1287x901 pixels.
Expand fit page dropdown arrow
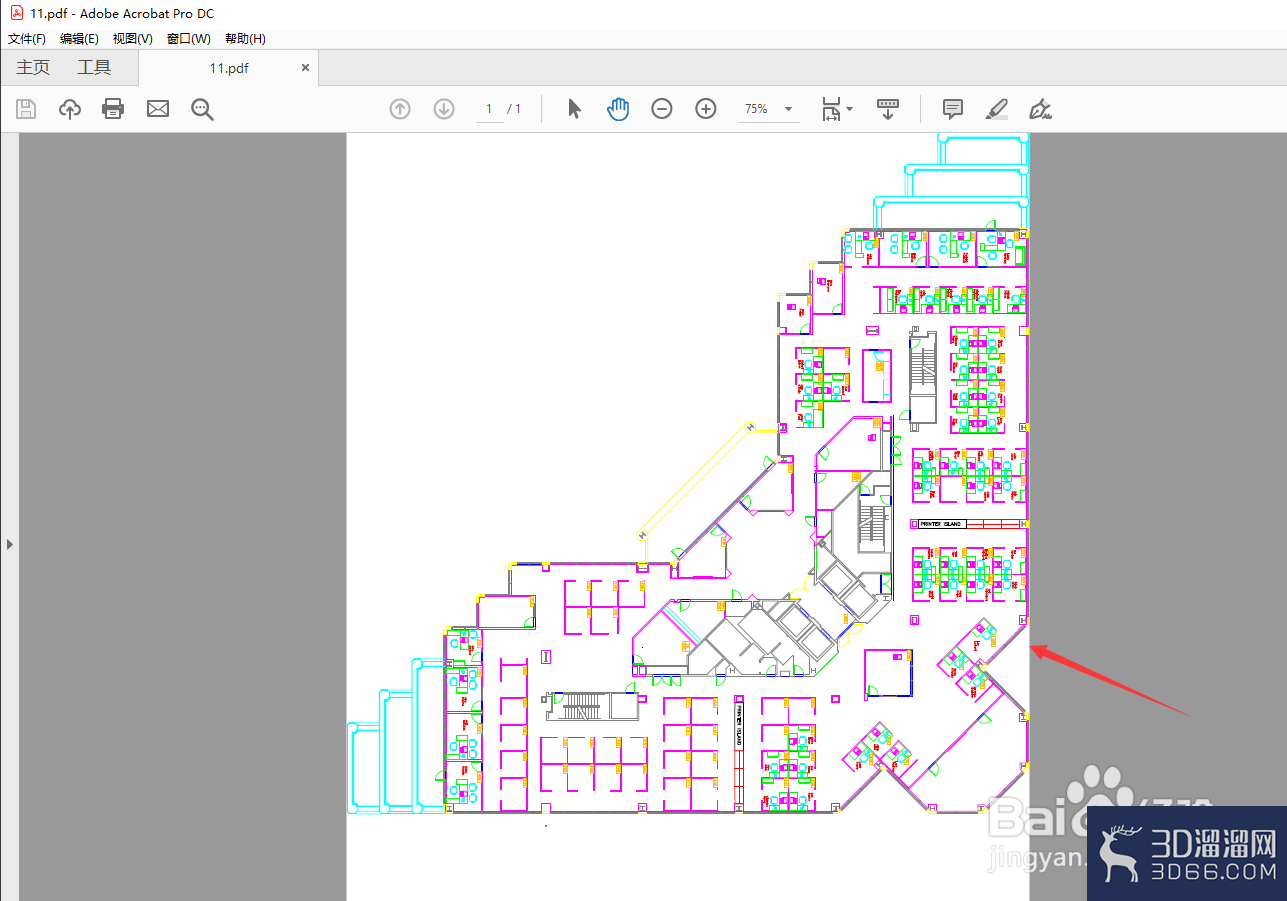tap(849, 108)
